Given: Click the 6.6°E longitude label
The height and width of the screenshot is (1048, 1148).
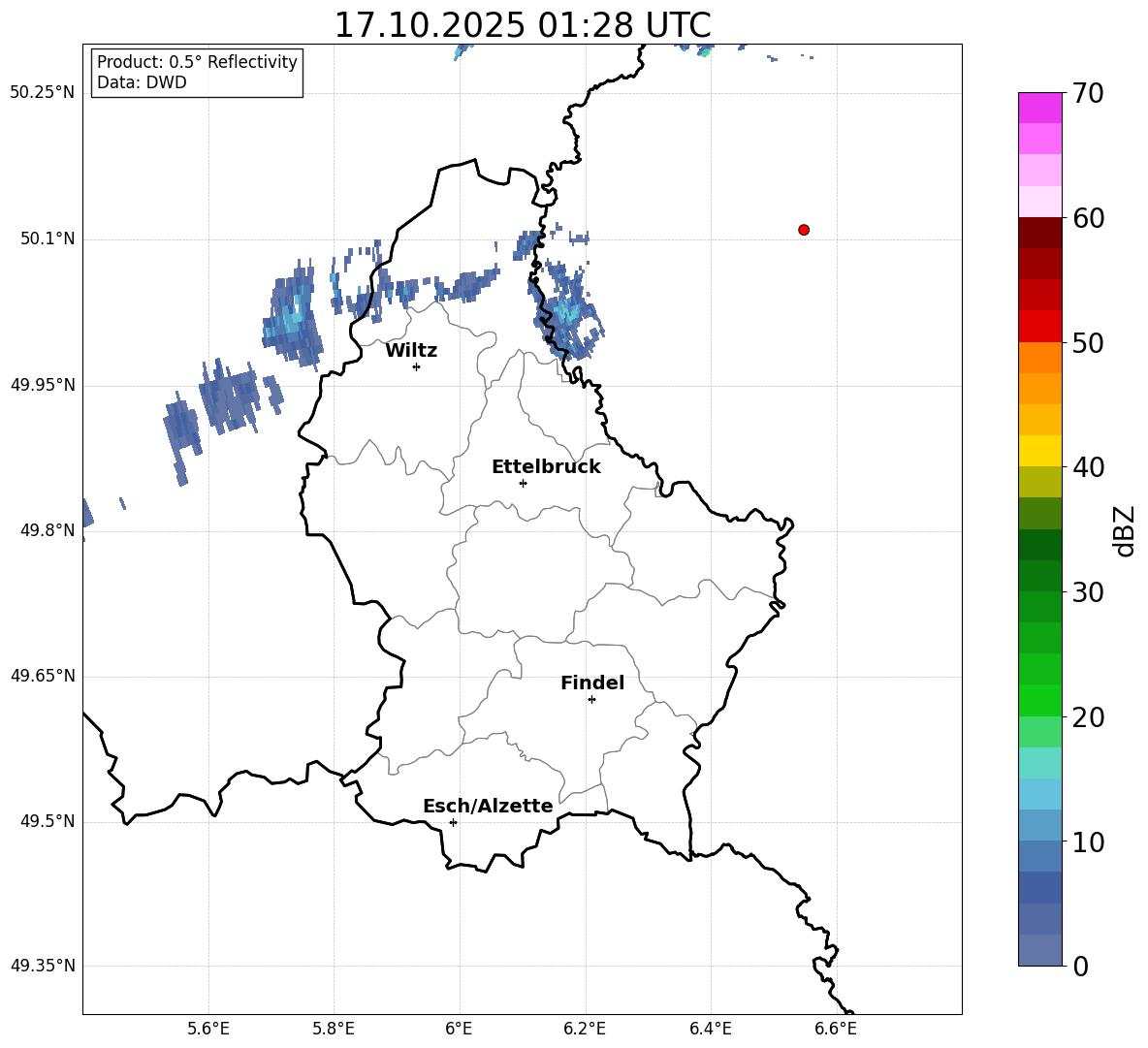Looking at the screenshot, I should [x=836, y=1029].
